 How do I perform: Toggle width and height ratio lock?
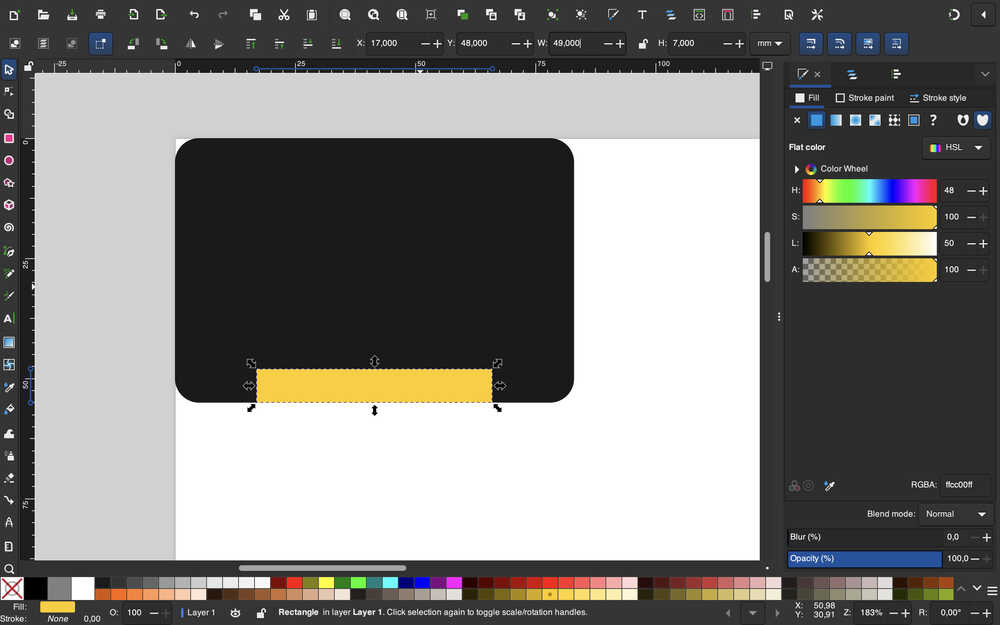643,43
